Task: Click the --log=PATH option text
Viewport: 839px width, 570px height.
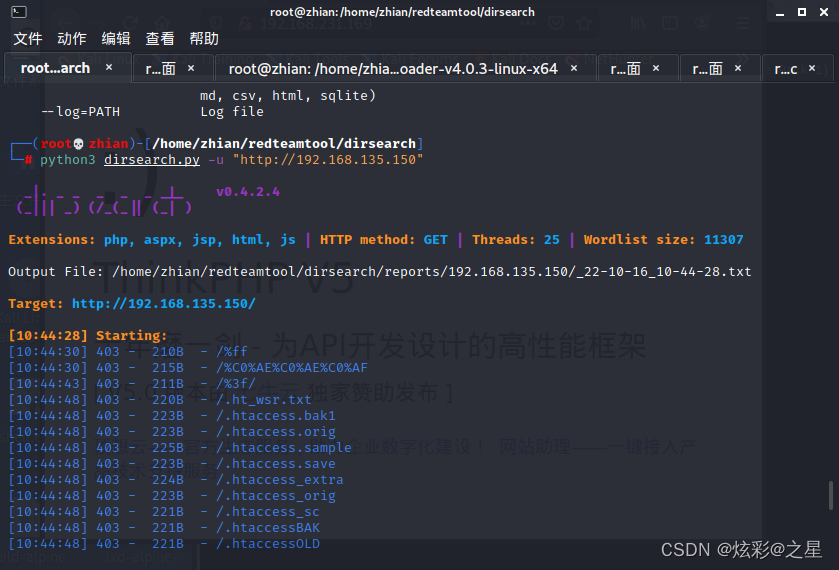Action: point(80,111)
